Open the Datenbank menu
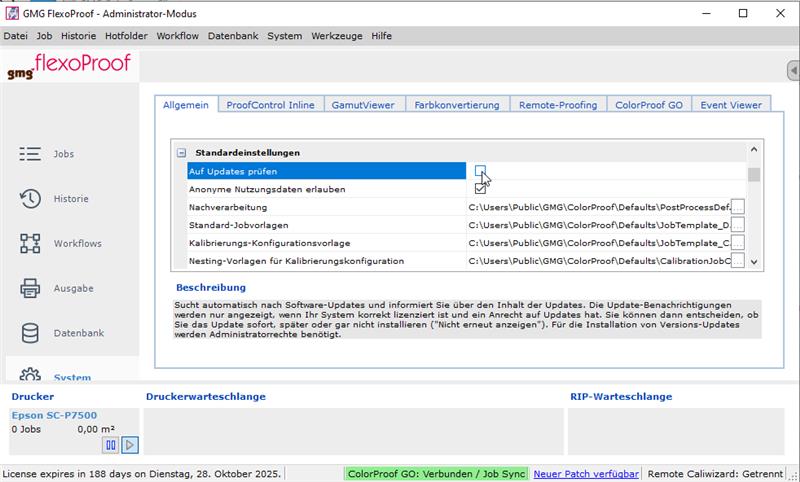 coord(233,36)
